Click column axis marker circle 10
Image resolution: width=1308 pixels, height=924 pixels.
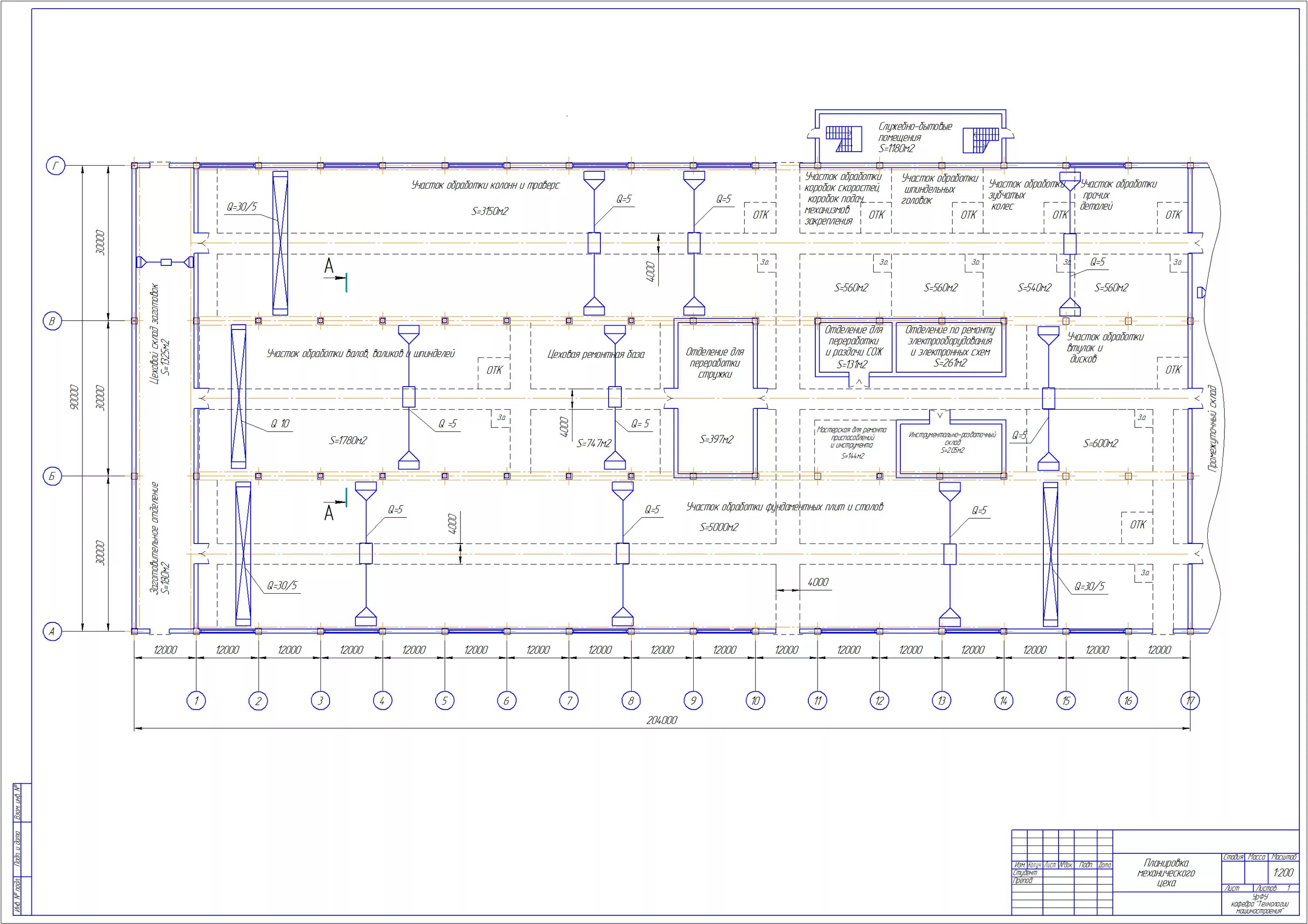coord(756,700)
